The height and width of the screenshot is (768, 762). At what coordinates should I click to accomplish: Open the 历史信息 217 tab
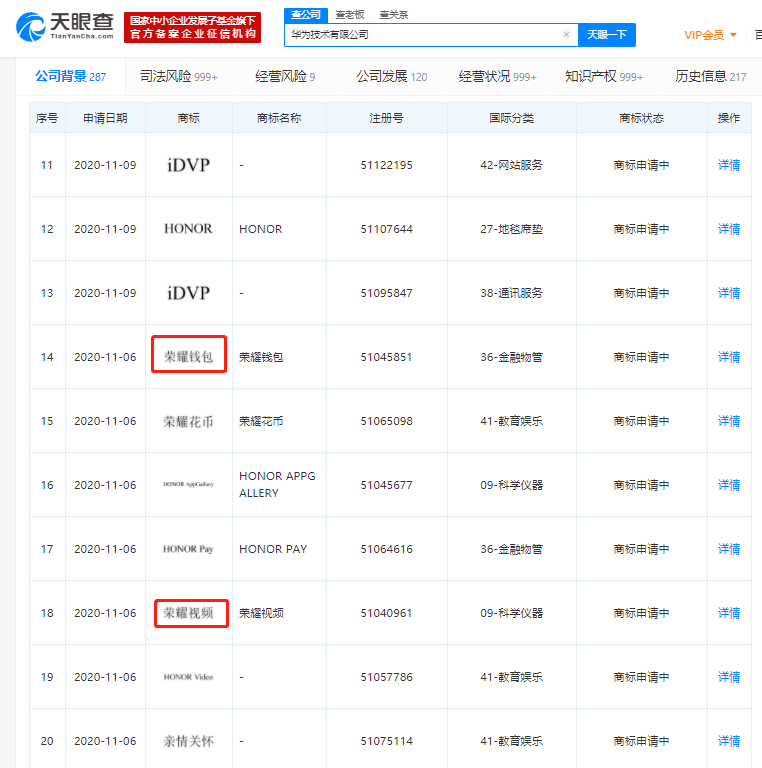click(x=711, y=76)
